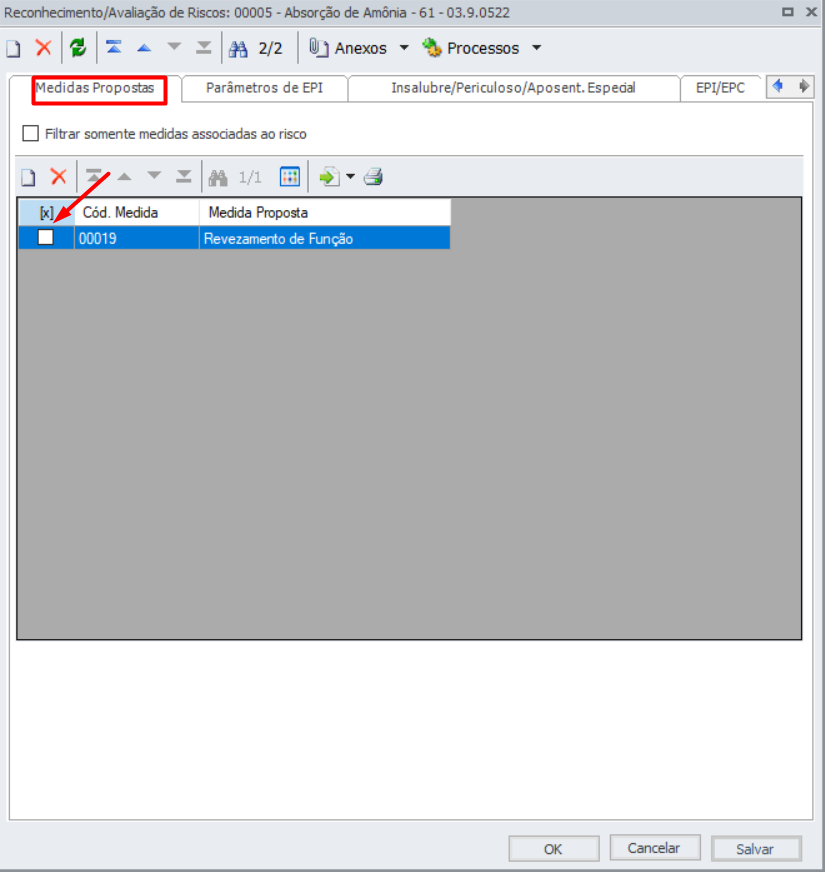Expand the Processos dropdown arrow
The width and height of the screenshot is (825, 872).
tap(536, 48)
